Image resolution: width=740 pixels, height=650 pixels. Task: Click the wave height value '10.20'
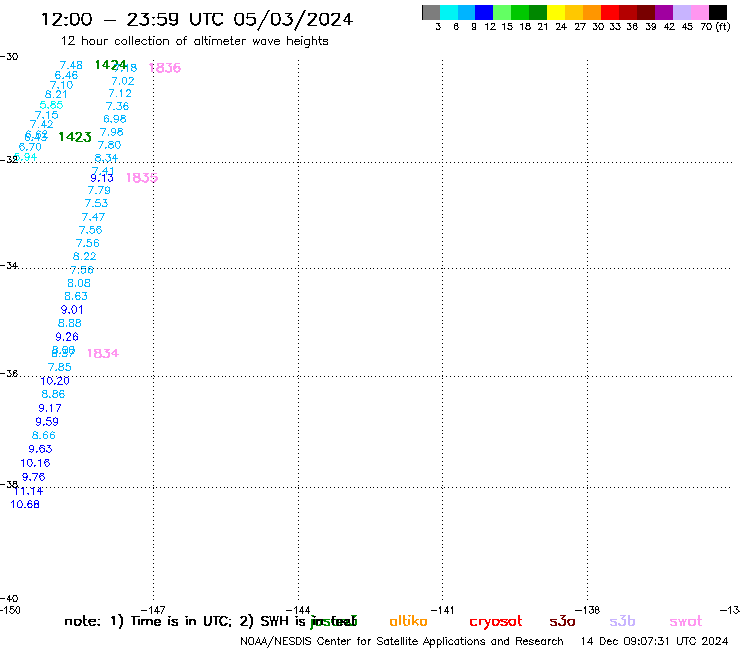click(55, 381)
